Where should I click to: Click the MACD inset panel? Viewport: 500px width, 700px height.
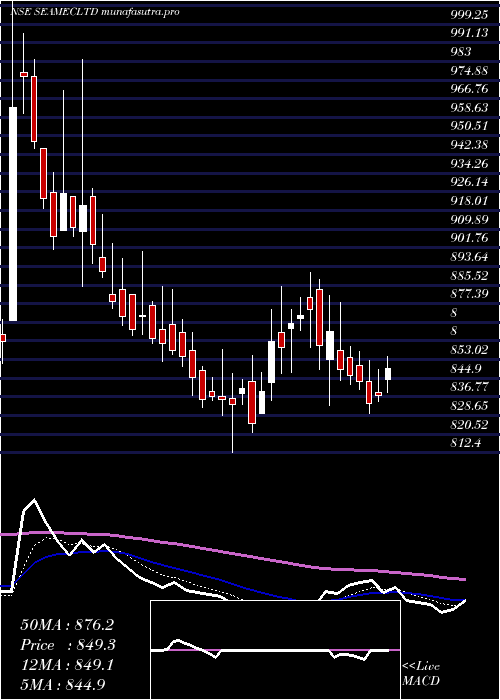pyautogui.click(x=275, y=650)
